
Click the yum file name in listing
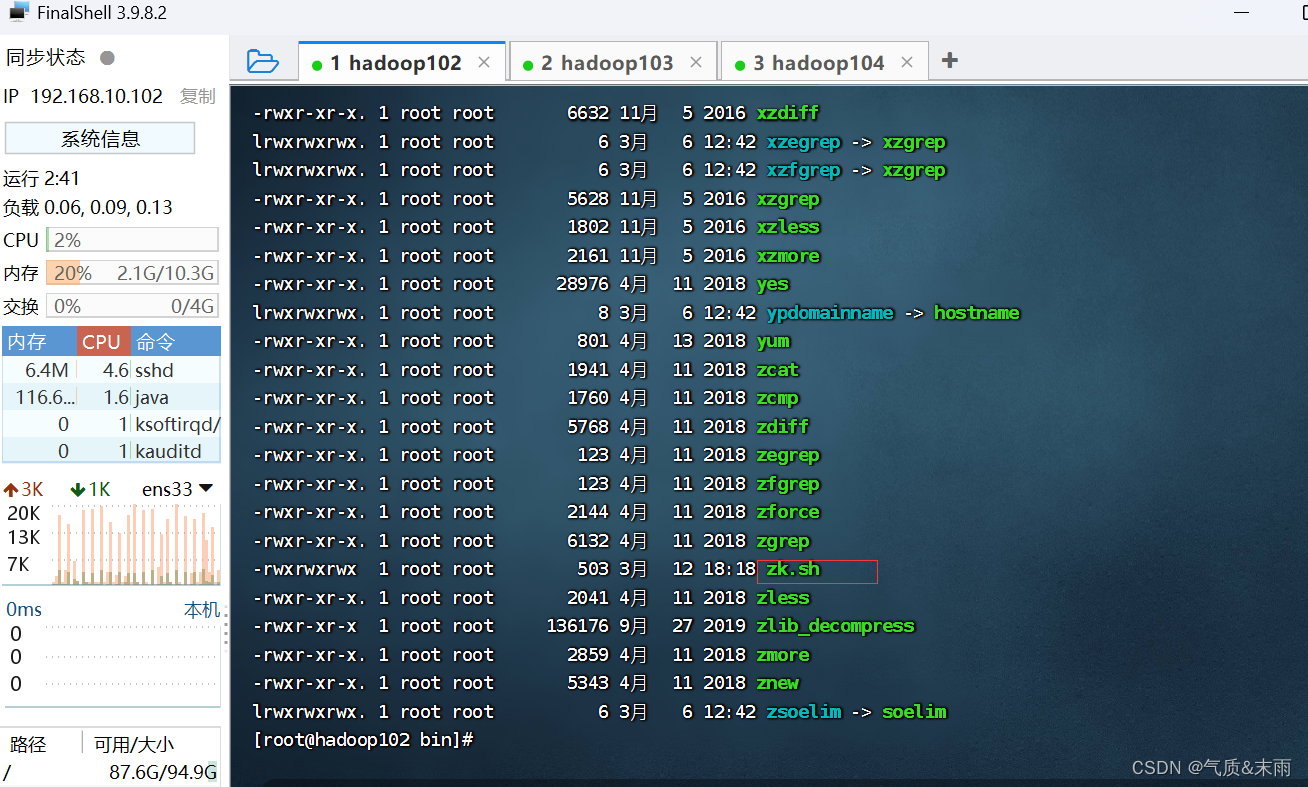pyautogui.click(x=773, y=341)
